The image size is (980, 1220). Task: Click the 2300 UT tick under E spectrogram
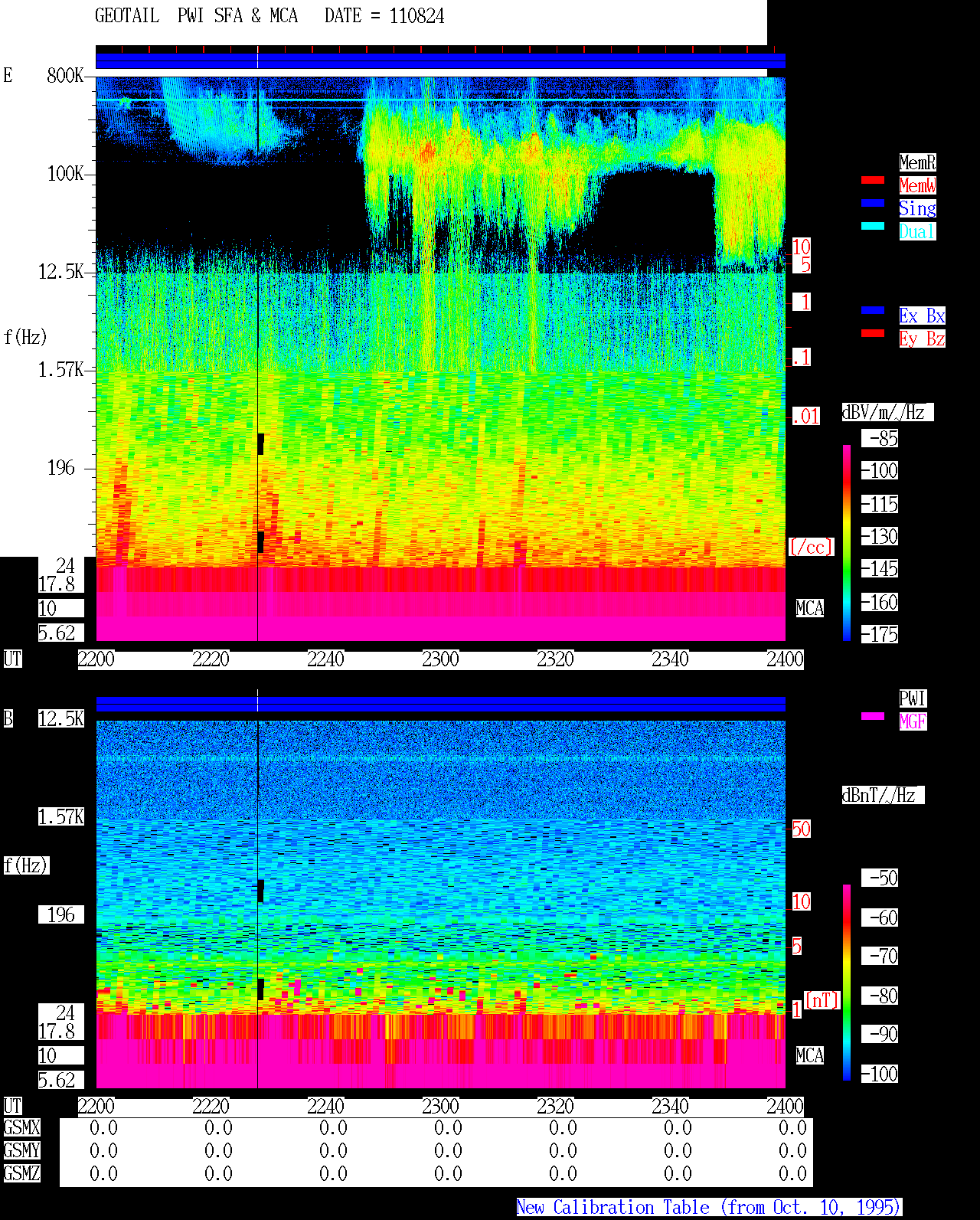[440, 659]
